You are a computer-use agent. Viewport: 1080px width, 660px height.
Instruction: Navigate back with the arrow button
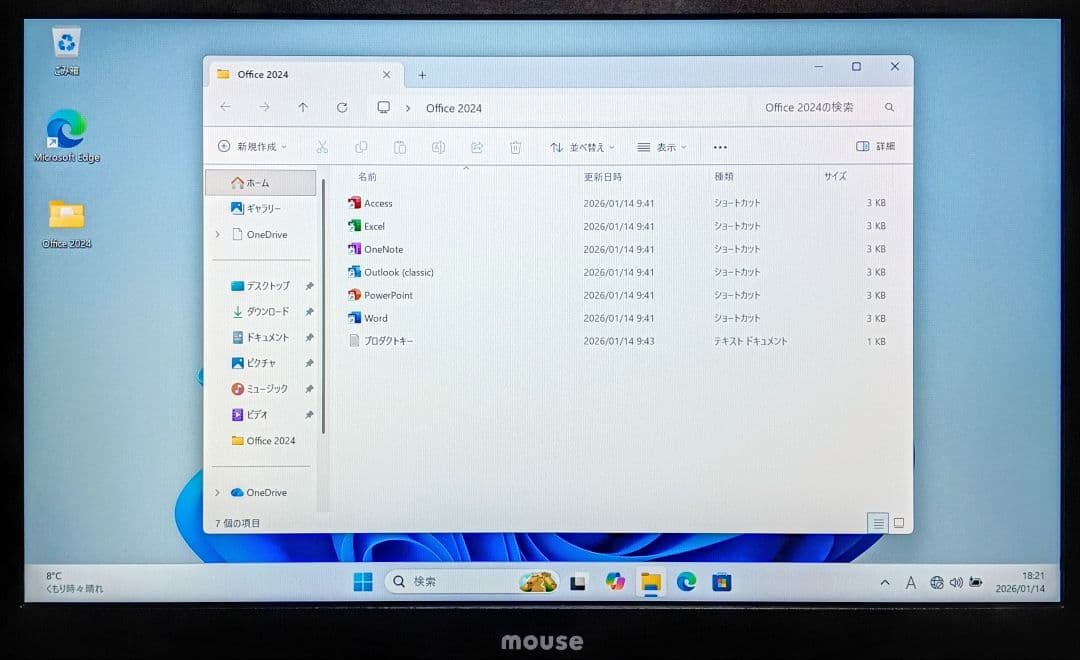[x=225, y=107]
